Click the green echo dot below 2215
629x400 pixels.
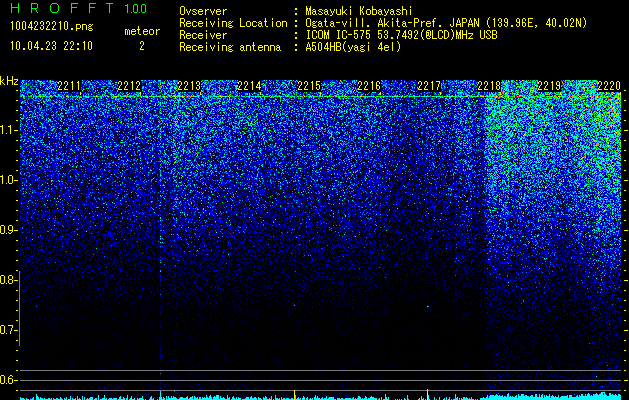tap(294, 305)
